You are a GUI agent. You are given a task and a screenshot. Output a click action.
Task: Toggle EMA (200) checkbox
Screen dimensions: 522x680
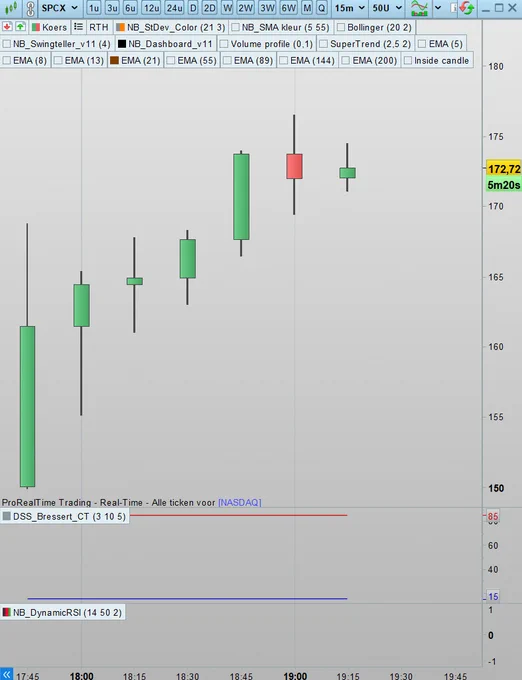(x=346, y=60)
